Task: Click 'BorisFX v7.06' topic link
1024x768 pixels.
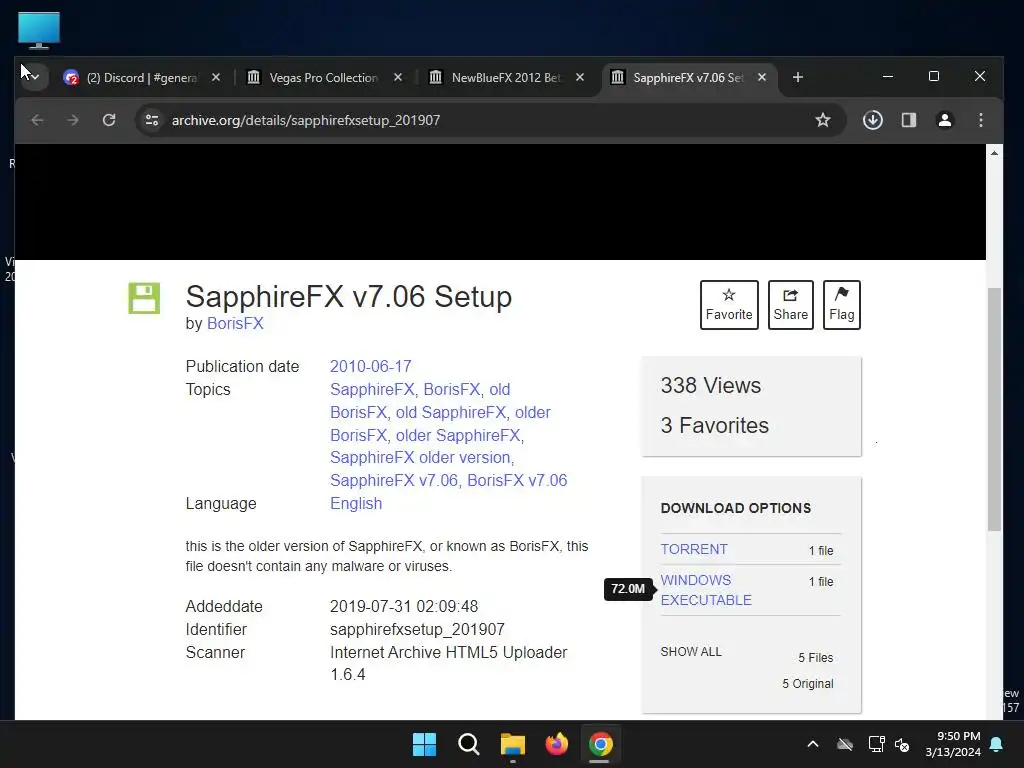Action: [517, 480]
